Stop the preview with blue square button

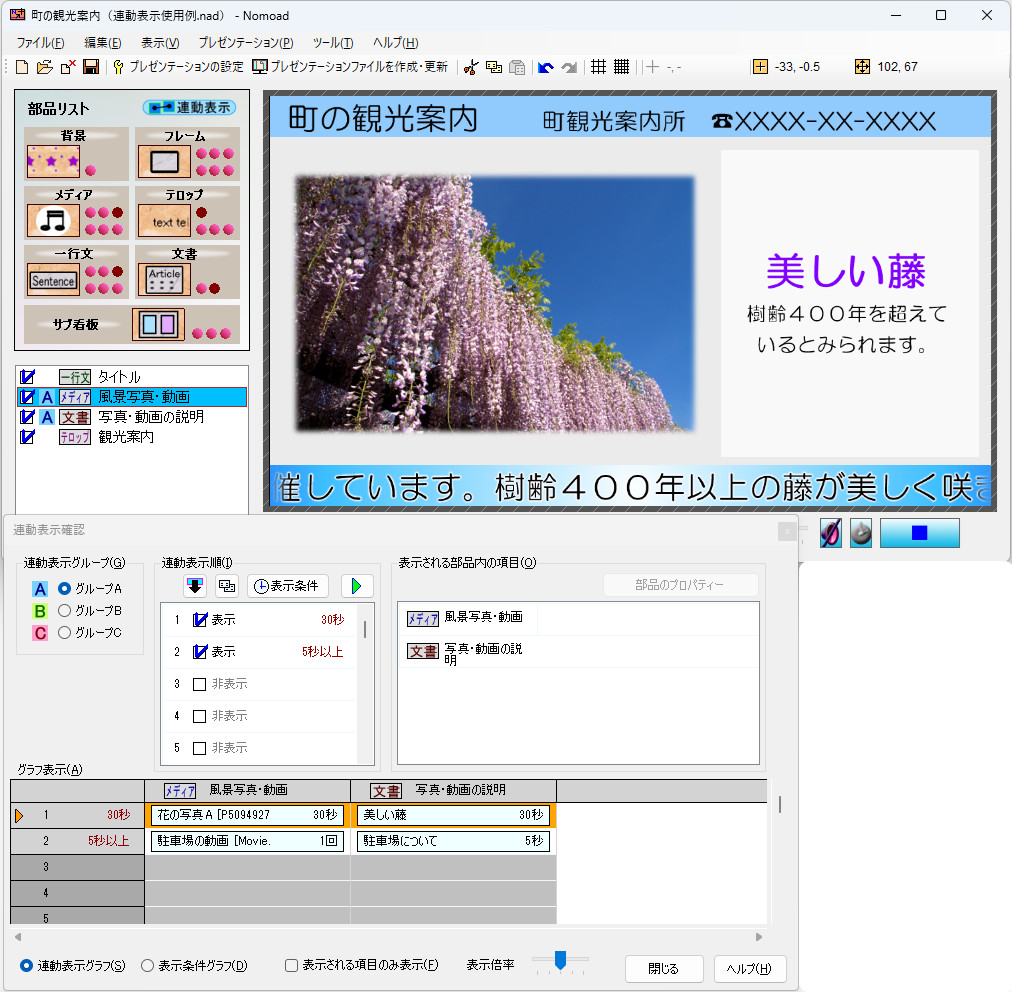tap(920, 533)
